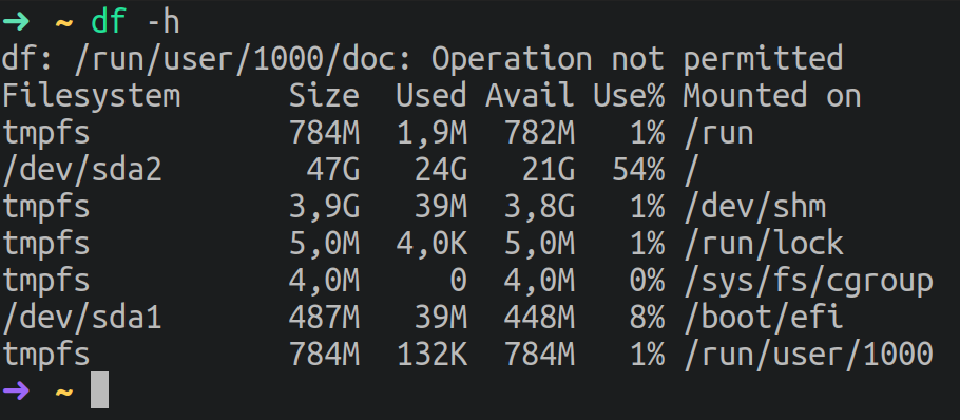Screen dimensions: 960x420
Task: Click the green prompt arrow on the first line
Action: pos(18,19)
